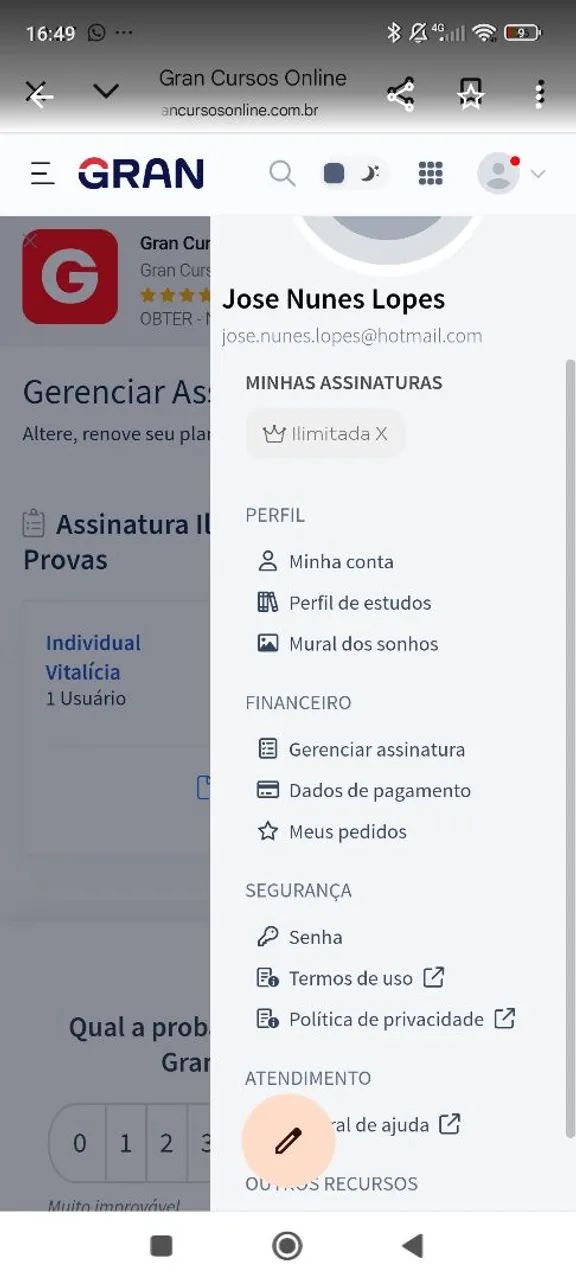Tap the crown icon on Ilimitada X badge
576x1280 pixels.
pos(274,433)
